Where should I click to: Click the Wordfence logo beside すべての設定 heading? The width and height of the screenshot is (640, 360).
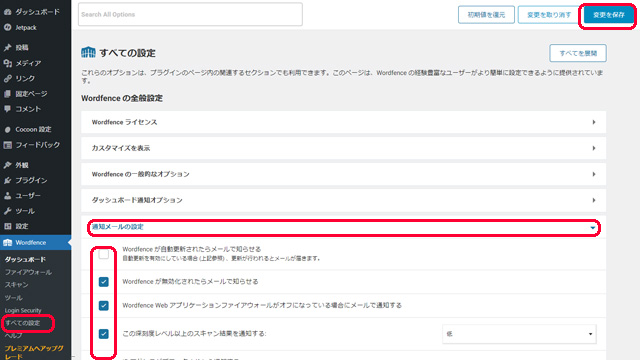(x=88, y=52)
